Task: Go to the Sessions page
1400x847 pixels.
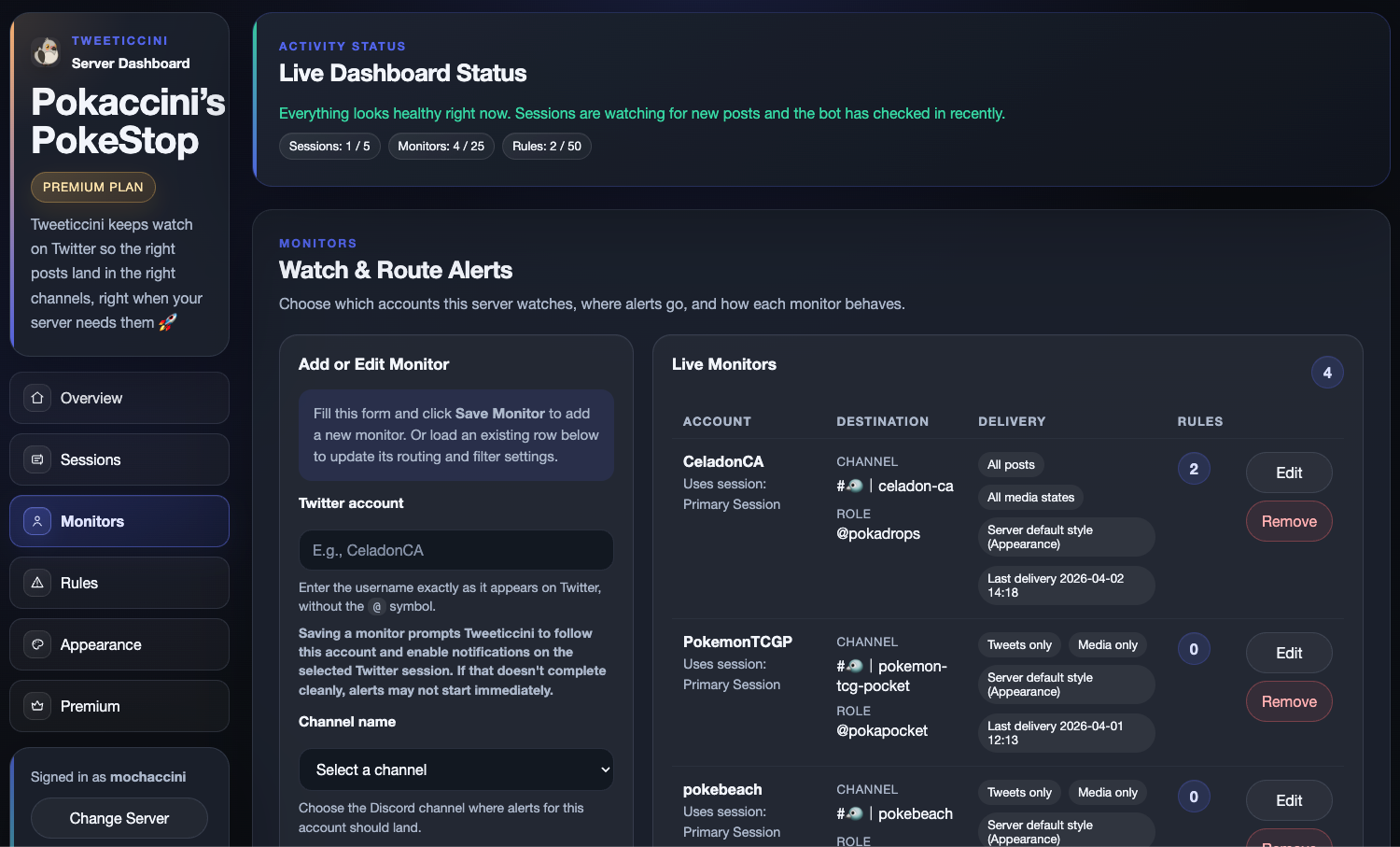Action: [119, 459]
